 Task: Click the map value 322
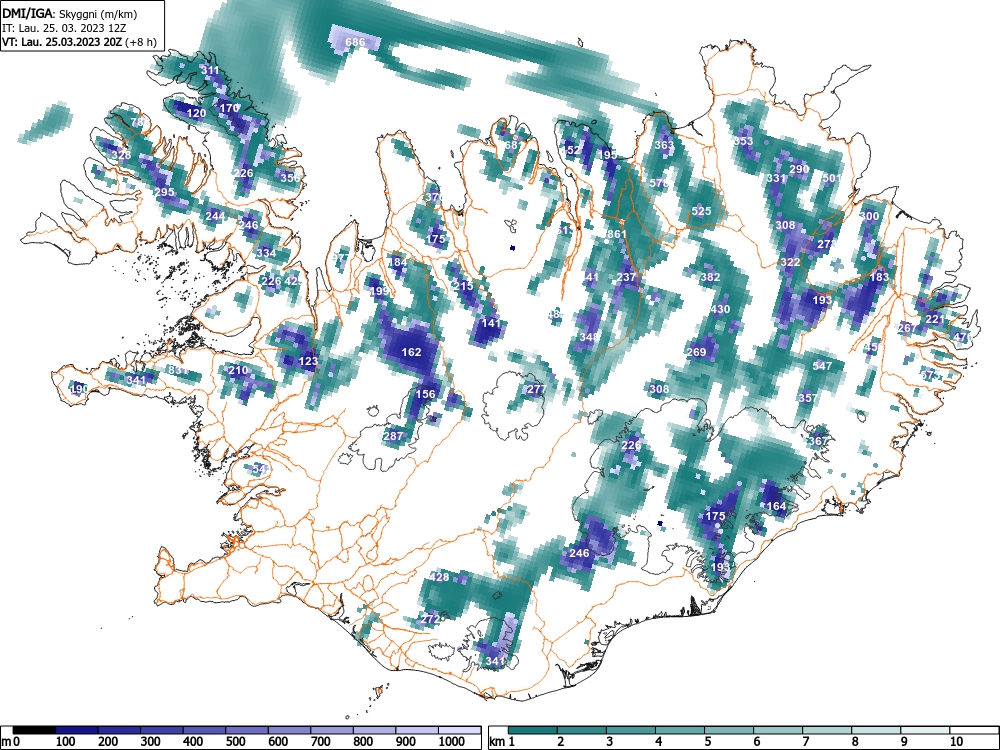[790, 262]
